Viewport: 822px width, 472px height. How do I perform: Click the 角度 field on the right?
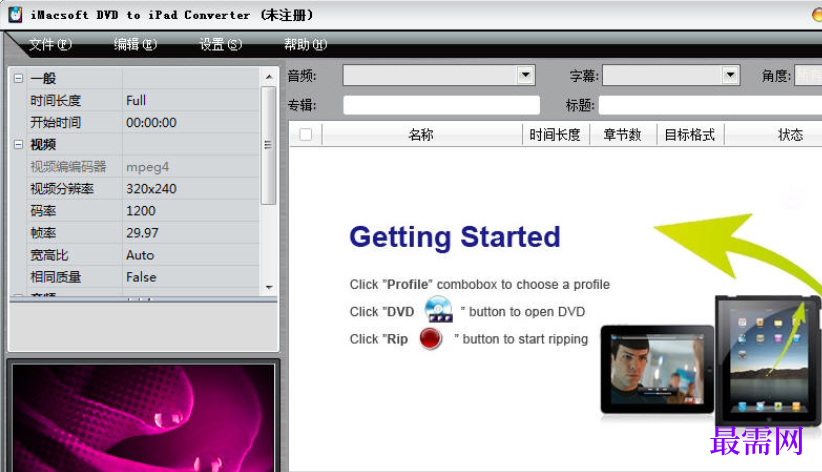click(808, 75)
